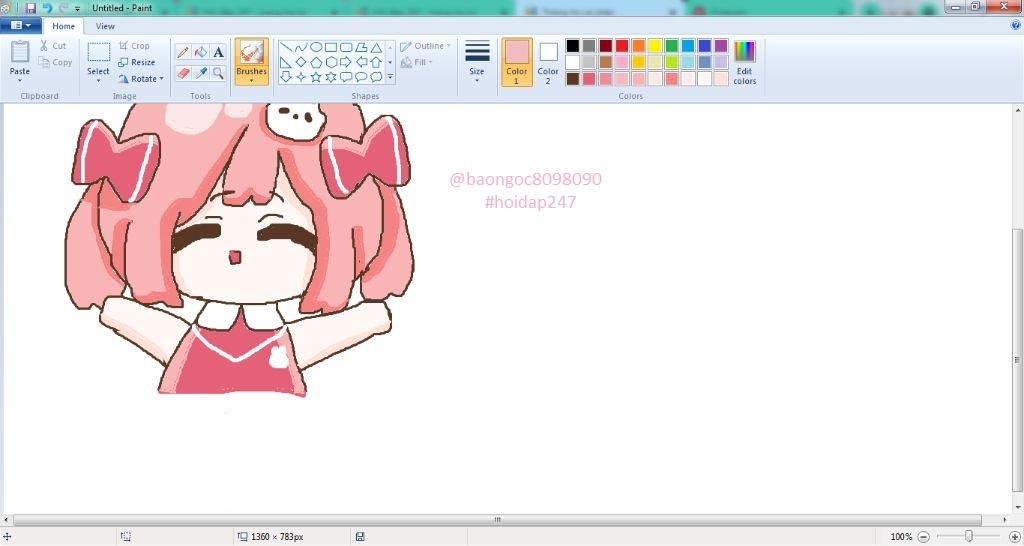Open the Customize Quick Access Toolbar arrow
This screenshot has height=546, width=1024.
(x=78, y=8)
